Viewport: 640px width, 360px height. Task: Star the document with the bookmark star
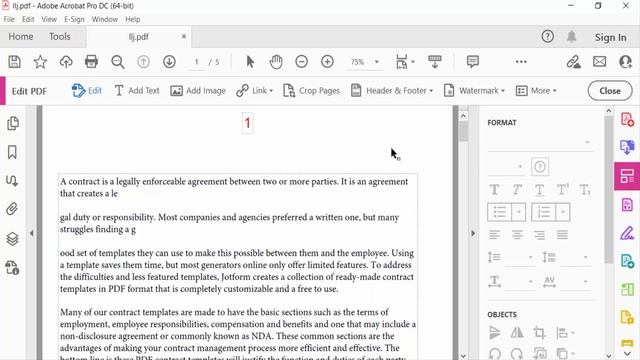click(40, 62)
